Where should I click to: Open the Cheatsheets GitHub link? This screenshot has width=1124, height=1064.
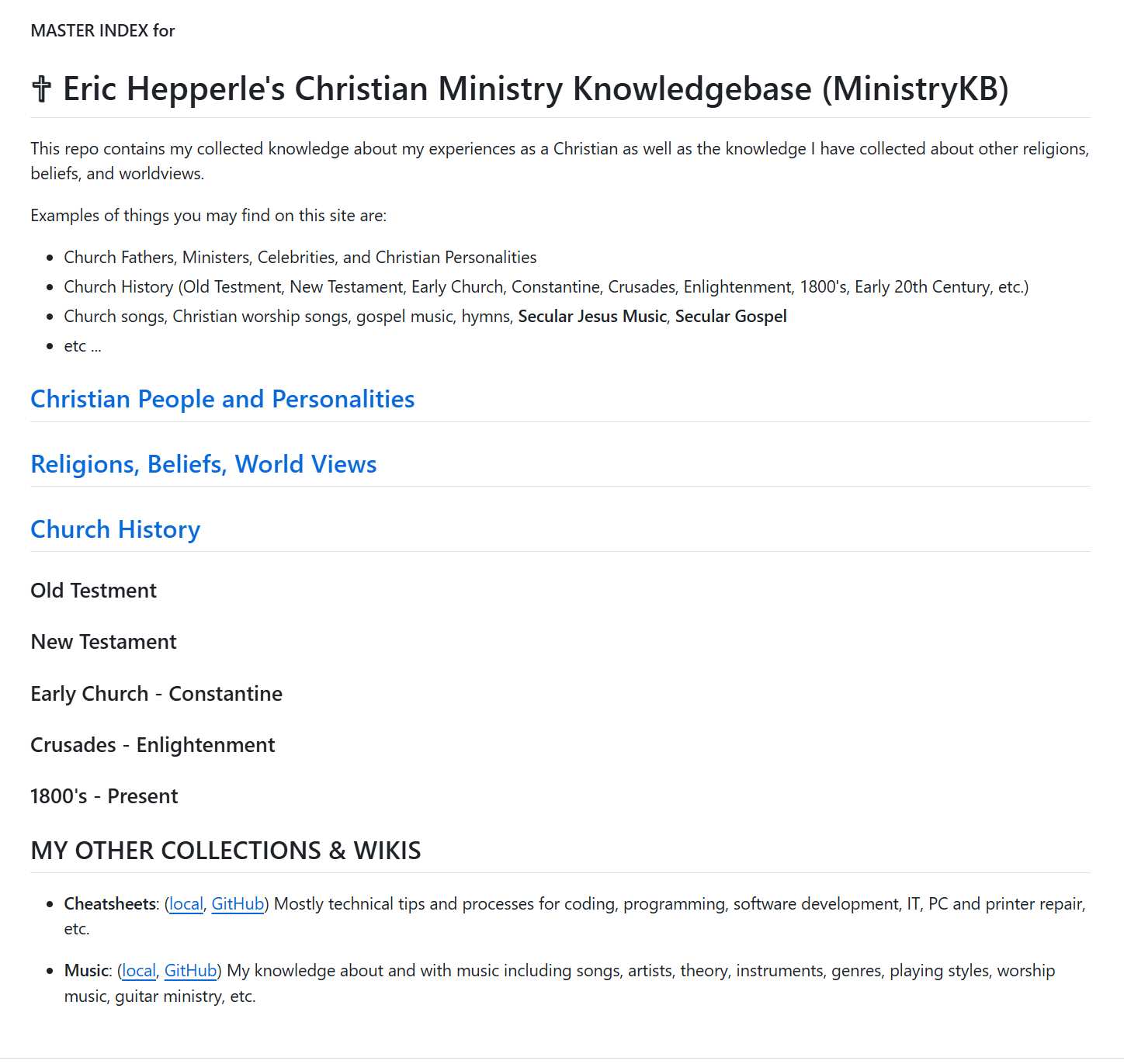[238, 904]
